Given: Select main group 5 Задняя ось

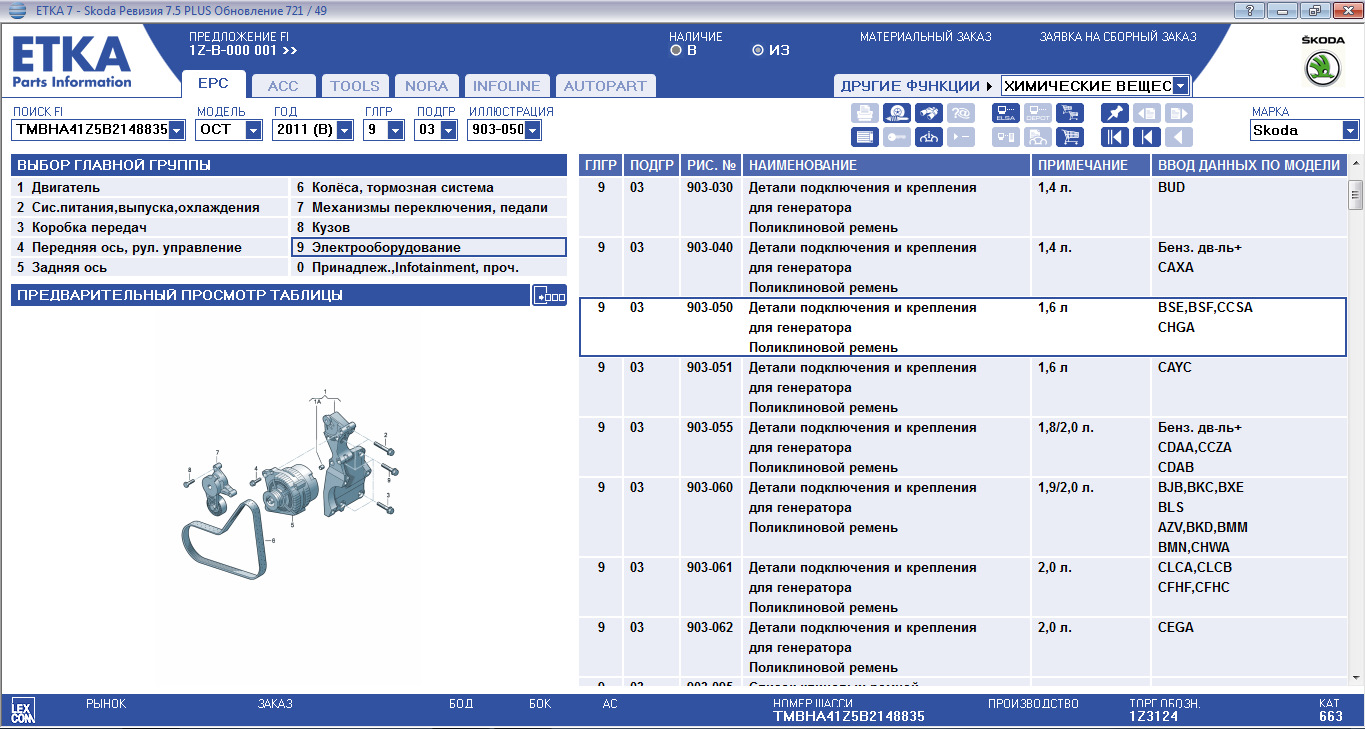Looking at the screenshot, I should point(150,268).
